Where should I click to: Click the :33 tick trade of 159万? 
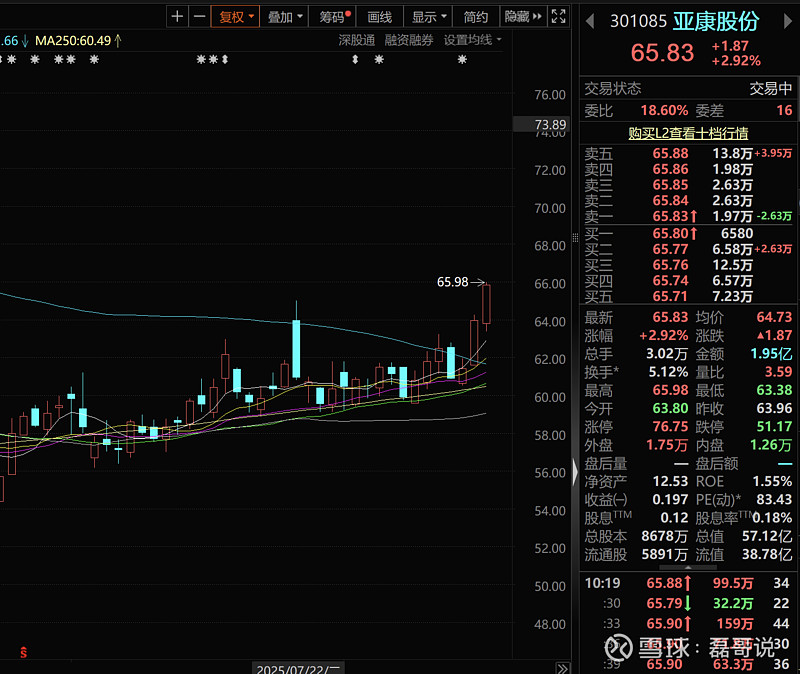pos(688,624)
